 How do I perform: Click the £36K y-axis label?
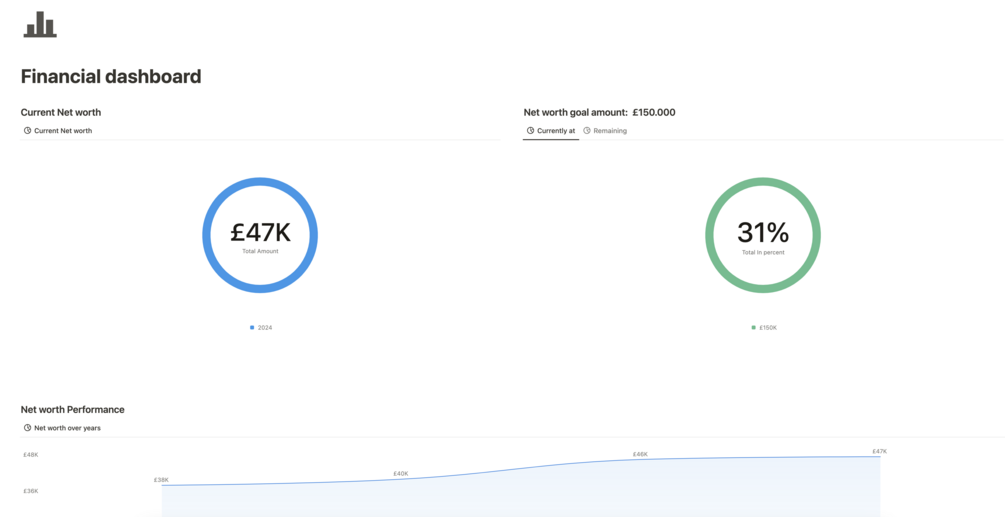31,491
